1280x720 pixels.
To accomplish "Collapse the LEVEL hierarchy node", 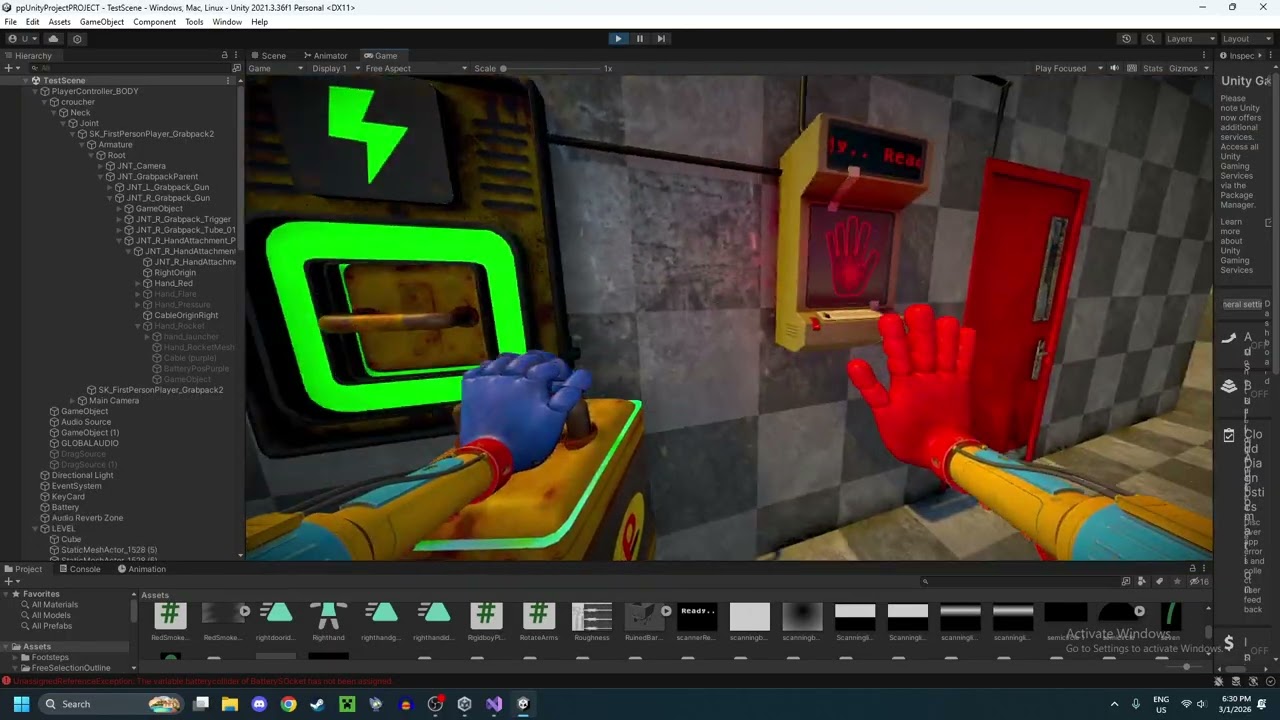I will click(36, 528).
